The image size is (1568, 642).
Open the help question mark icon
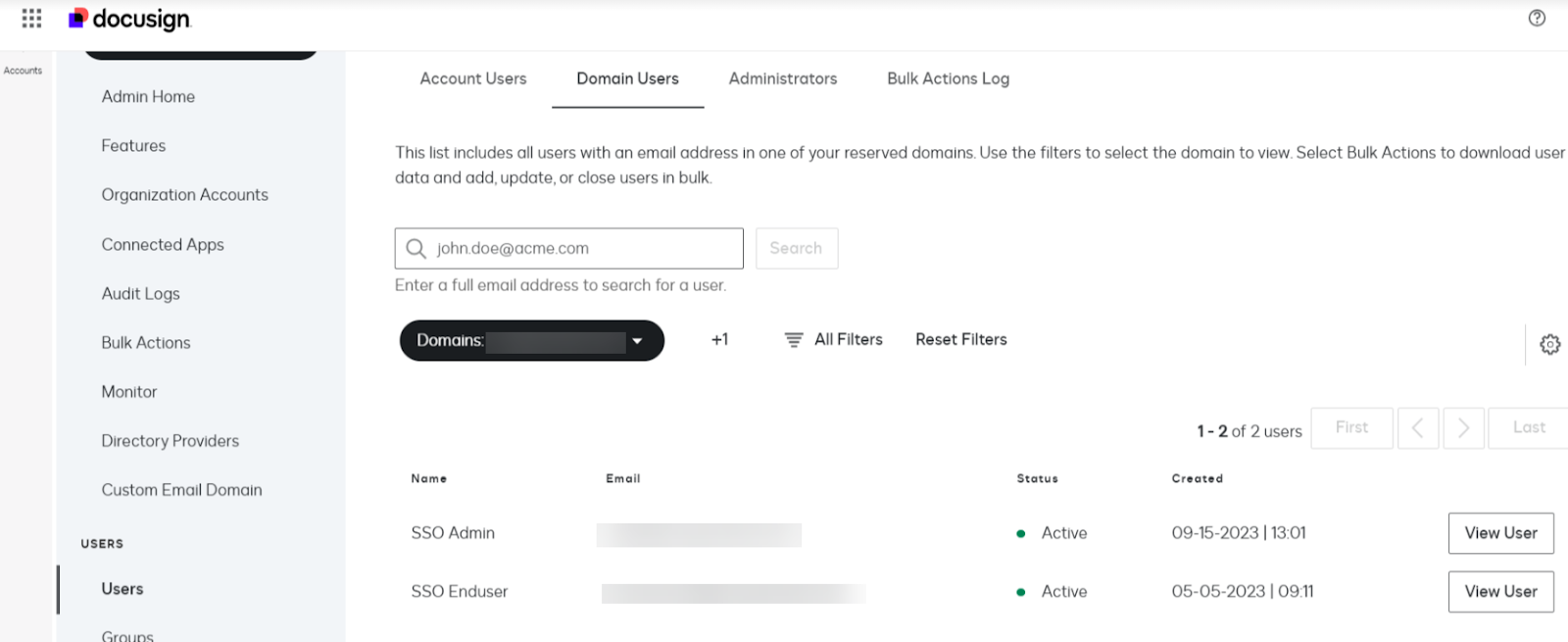(1537, 18)
